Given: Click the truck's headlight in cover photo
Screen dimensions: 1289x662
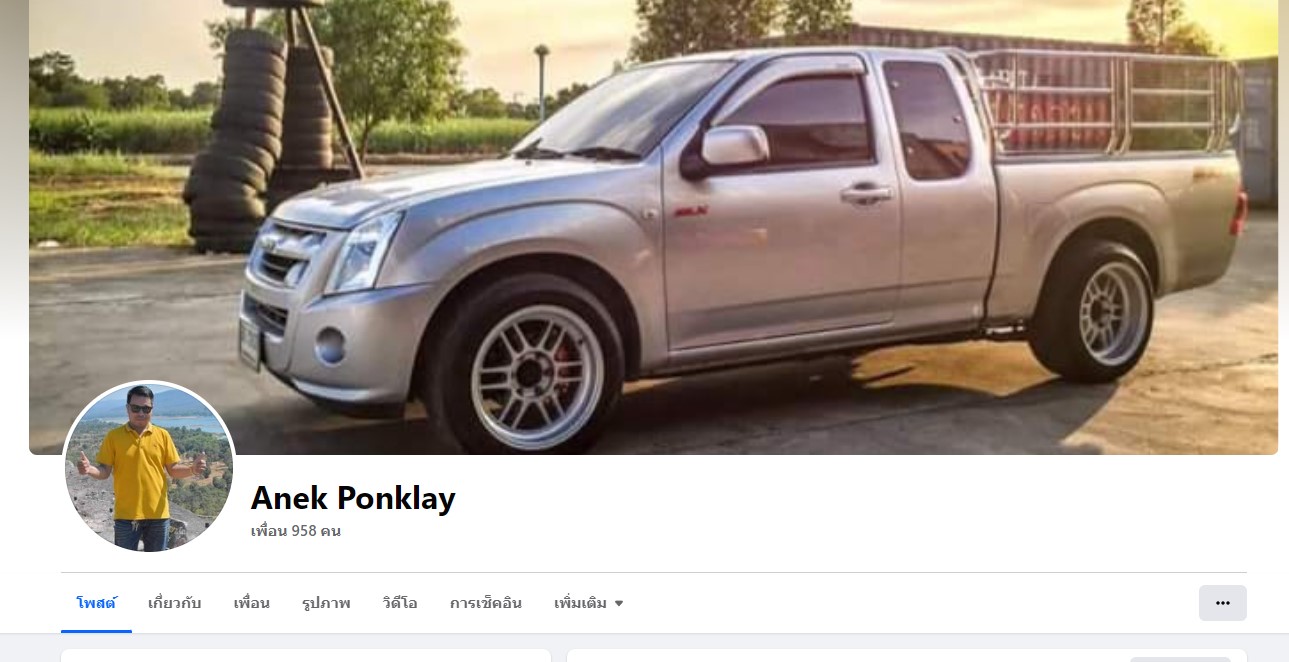Looking at the screenshot, I should click(364, 252).
